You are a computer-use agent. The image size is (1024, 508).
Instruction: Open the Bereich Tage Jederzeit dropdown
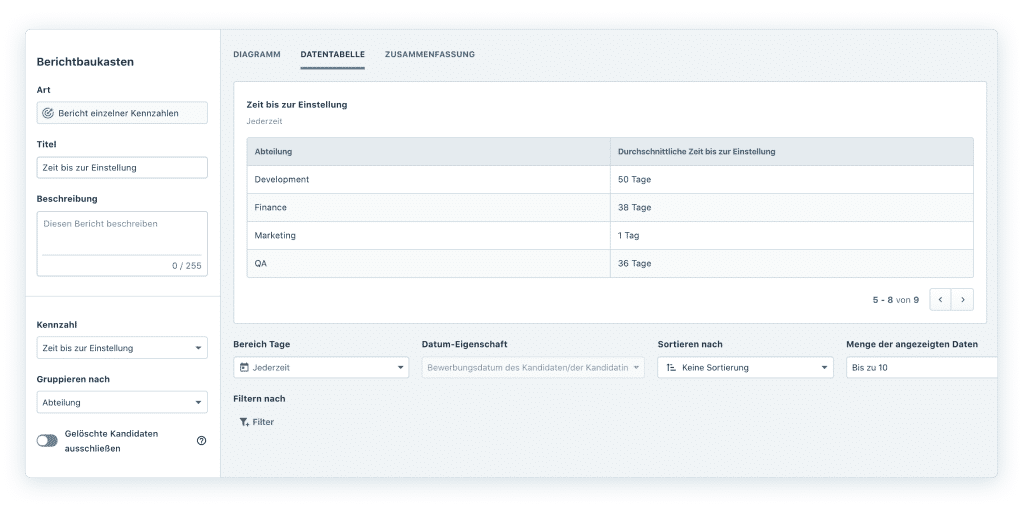tap(320, 368)
